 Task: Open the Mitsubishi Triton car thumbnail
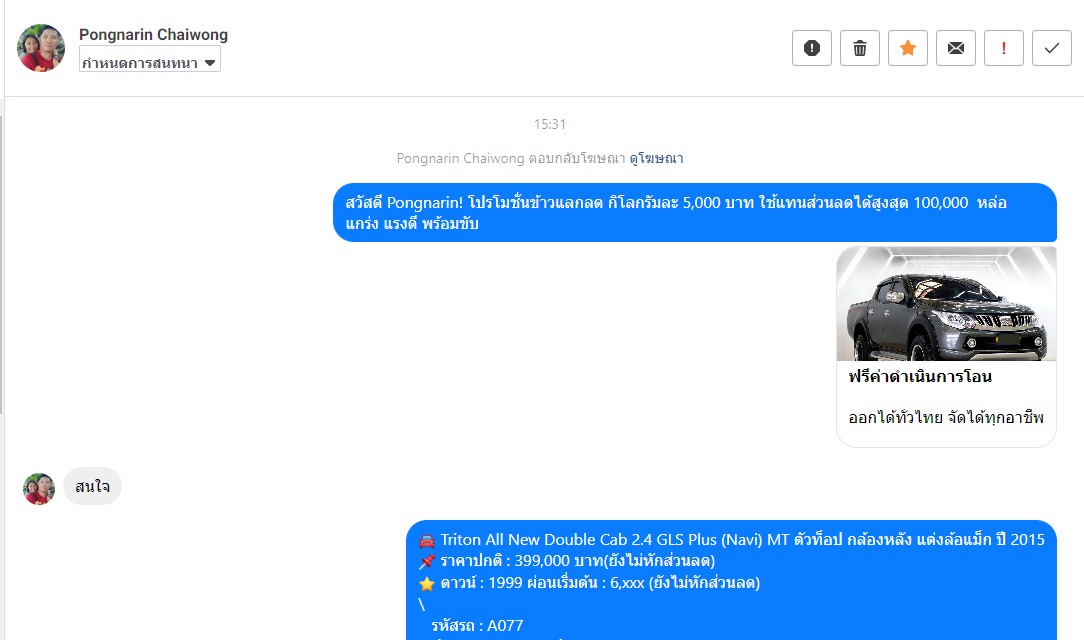[946, 304]
